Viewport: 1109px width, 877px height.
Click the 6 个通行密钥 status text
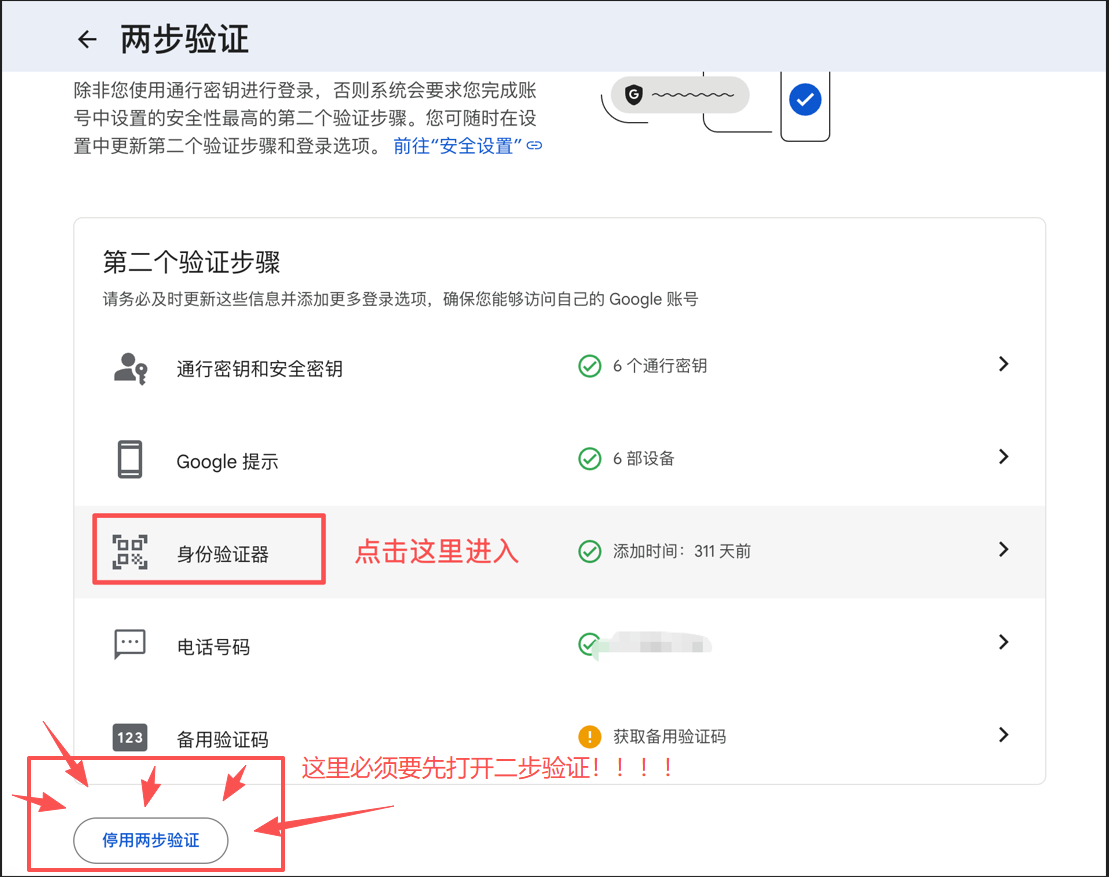point(660,366)
